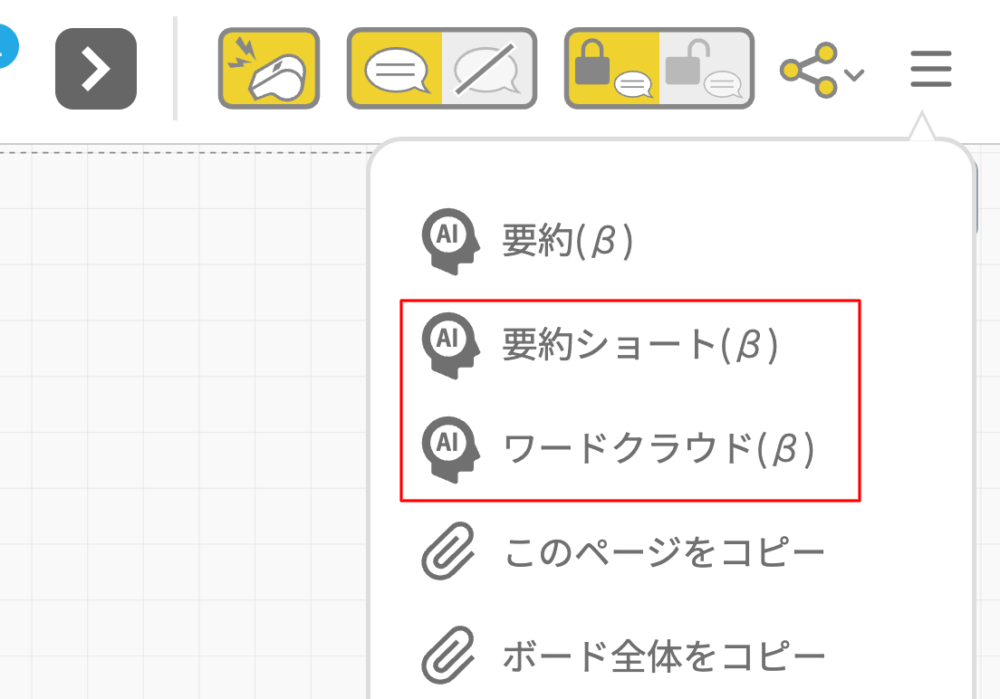
Task: Expand the share dropdown chevron
Action: click(854, 75)
